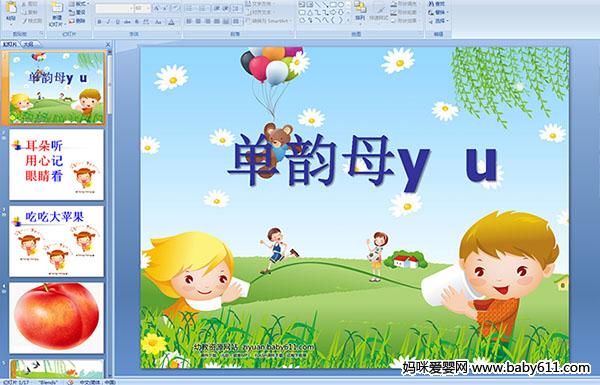Select the straight line shape in shapes gallery
600x385 pixels.
pos(317,4)
